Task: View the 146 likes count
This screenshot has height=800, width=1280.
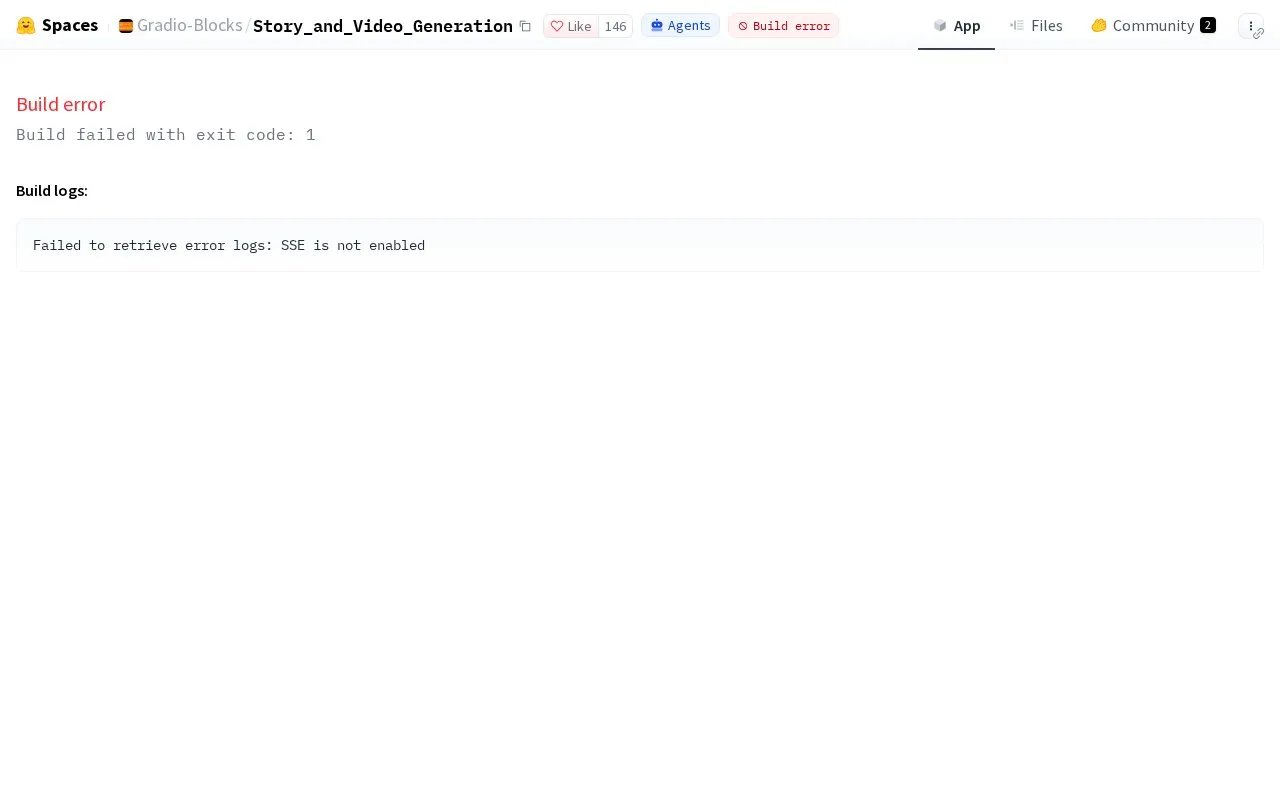Action: [615, 26]
